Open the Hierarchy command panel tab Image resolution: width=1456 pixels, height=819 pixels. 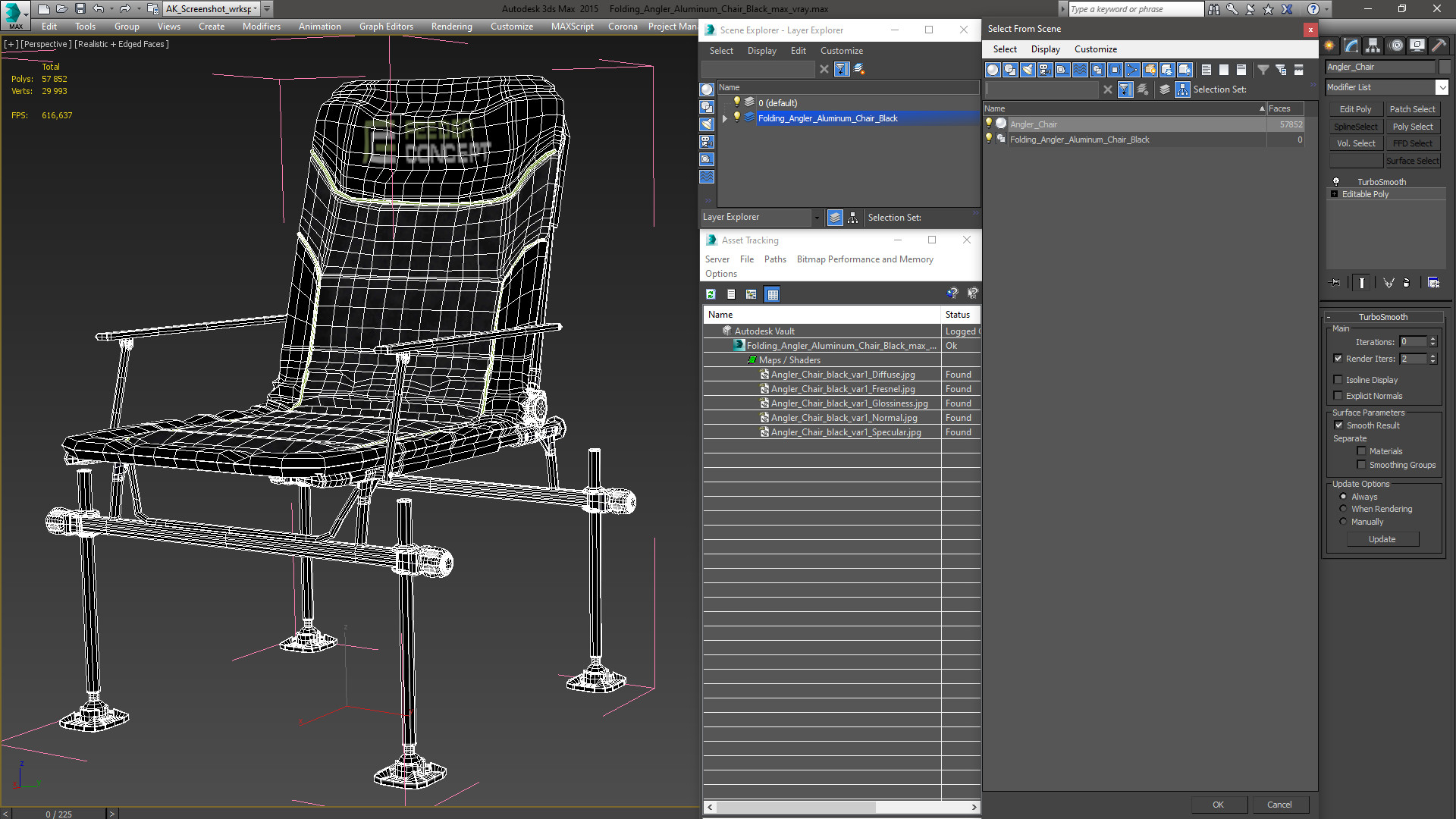[x=1373, y=45]
